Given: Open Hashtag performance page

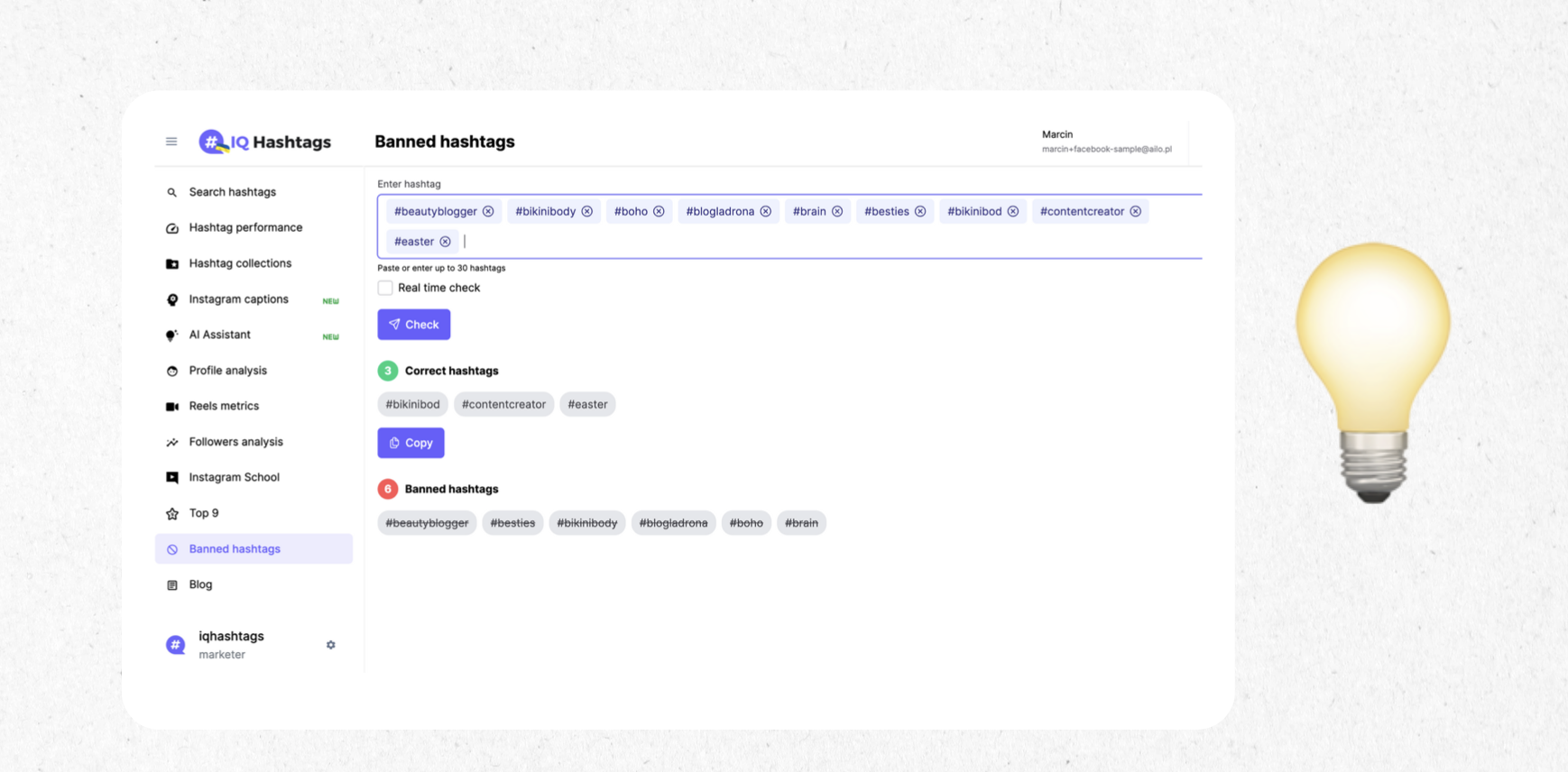Looking at the screenshot, I should tap(245, 227).
